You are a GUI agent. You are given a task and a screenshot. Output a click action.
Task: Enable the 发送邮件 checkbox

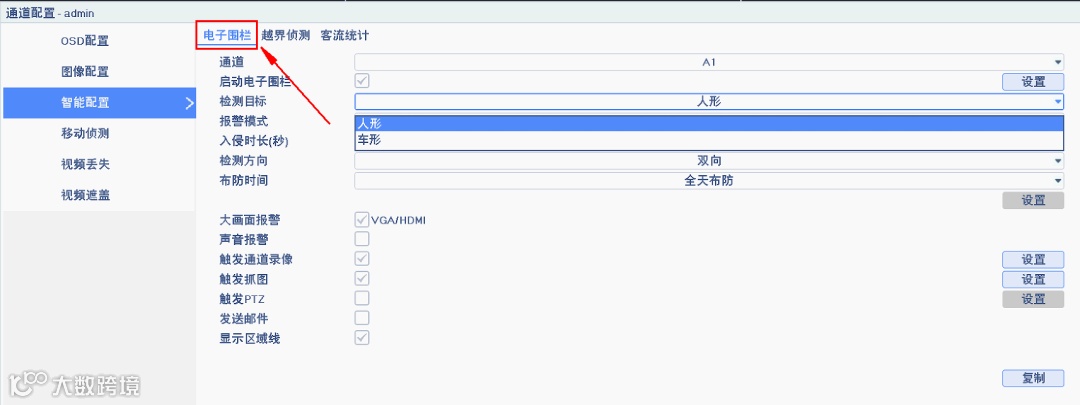[x=362, y=318]
